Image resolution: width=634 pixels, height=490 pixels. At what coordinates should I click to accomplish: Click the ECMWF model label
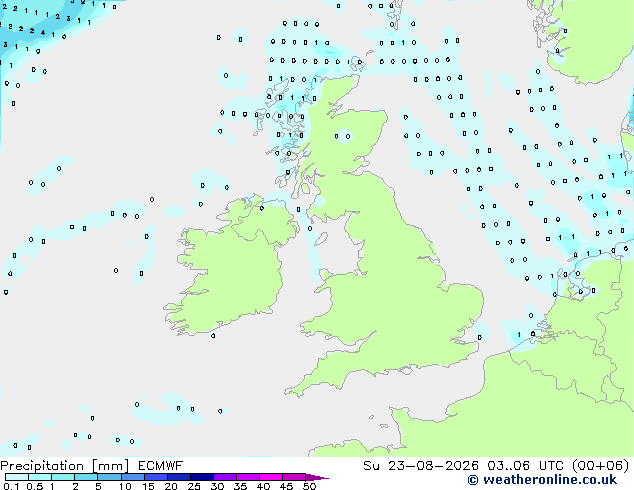(x=161, y=466)
